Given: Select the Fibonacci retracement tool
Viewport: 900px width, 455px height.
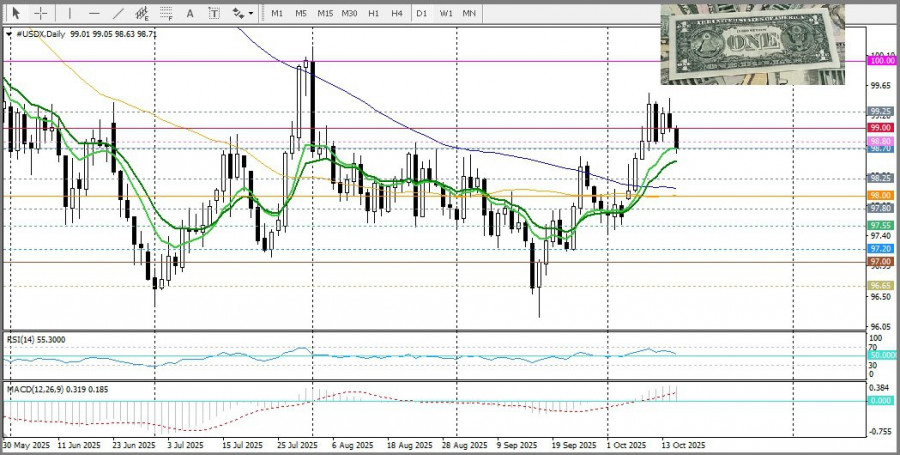Looking at the screenshot, I should tap(167, 14).
